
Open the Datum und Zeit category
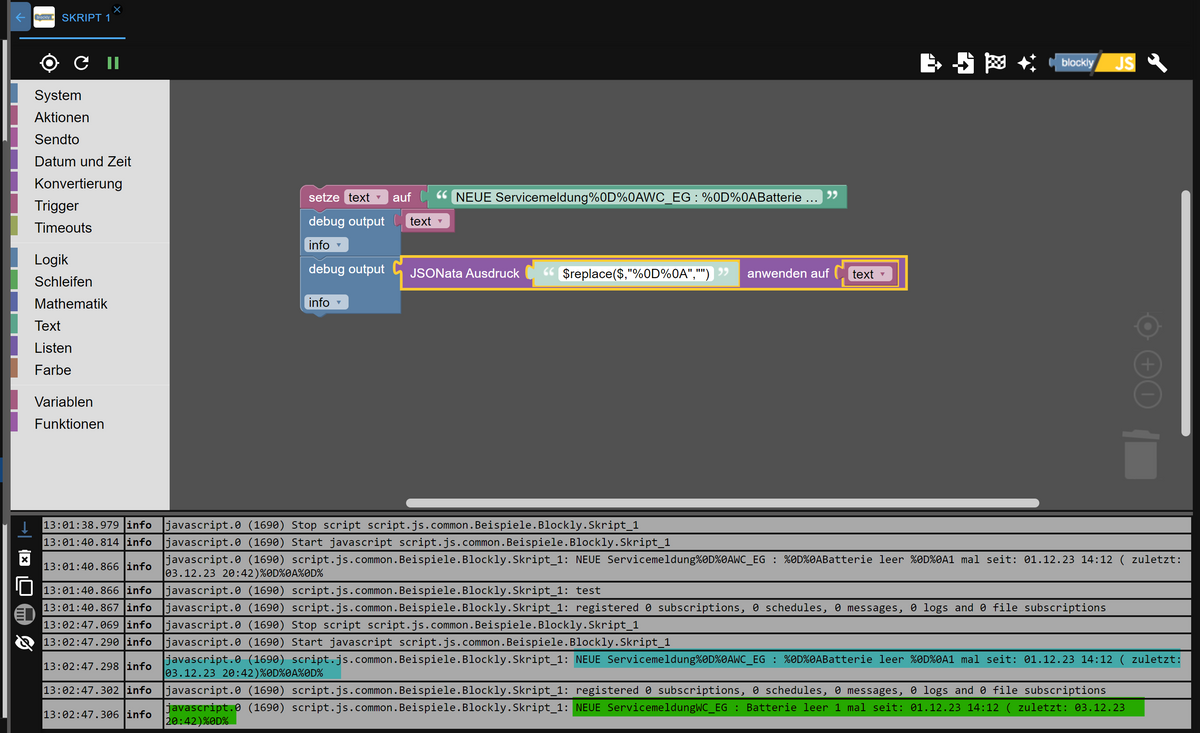click(83, 161)
